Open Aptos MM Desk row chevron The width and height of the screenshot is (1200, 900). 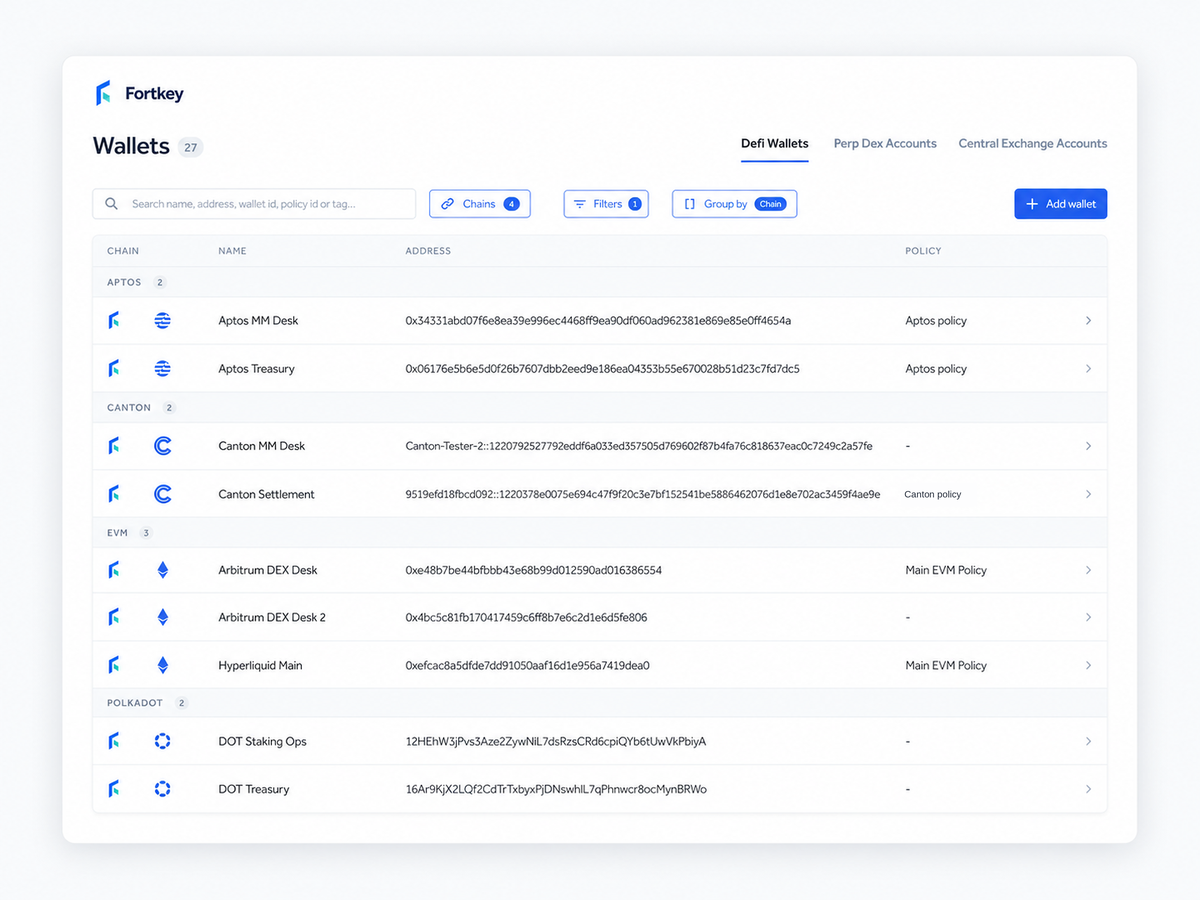pyautogui.click(x=1088, y=321)
